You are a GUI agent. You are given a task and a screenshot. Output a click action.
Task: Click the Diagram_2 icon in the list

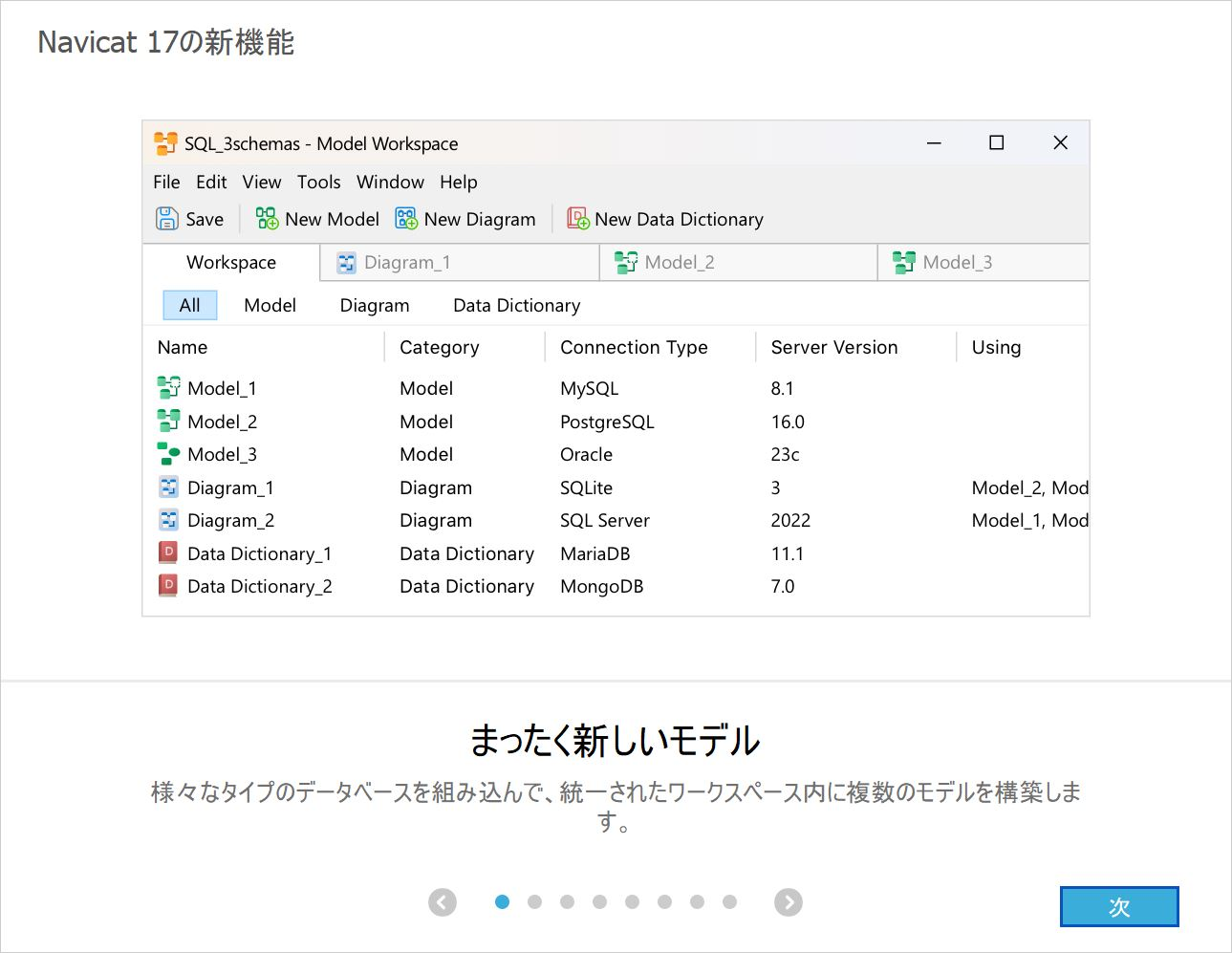click(x=168, y=520)
